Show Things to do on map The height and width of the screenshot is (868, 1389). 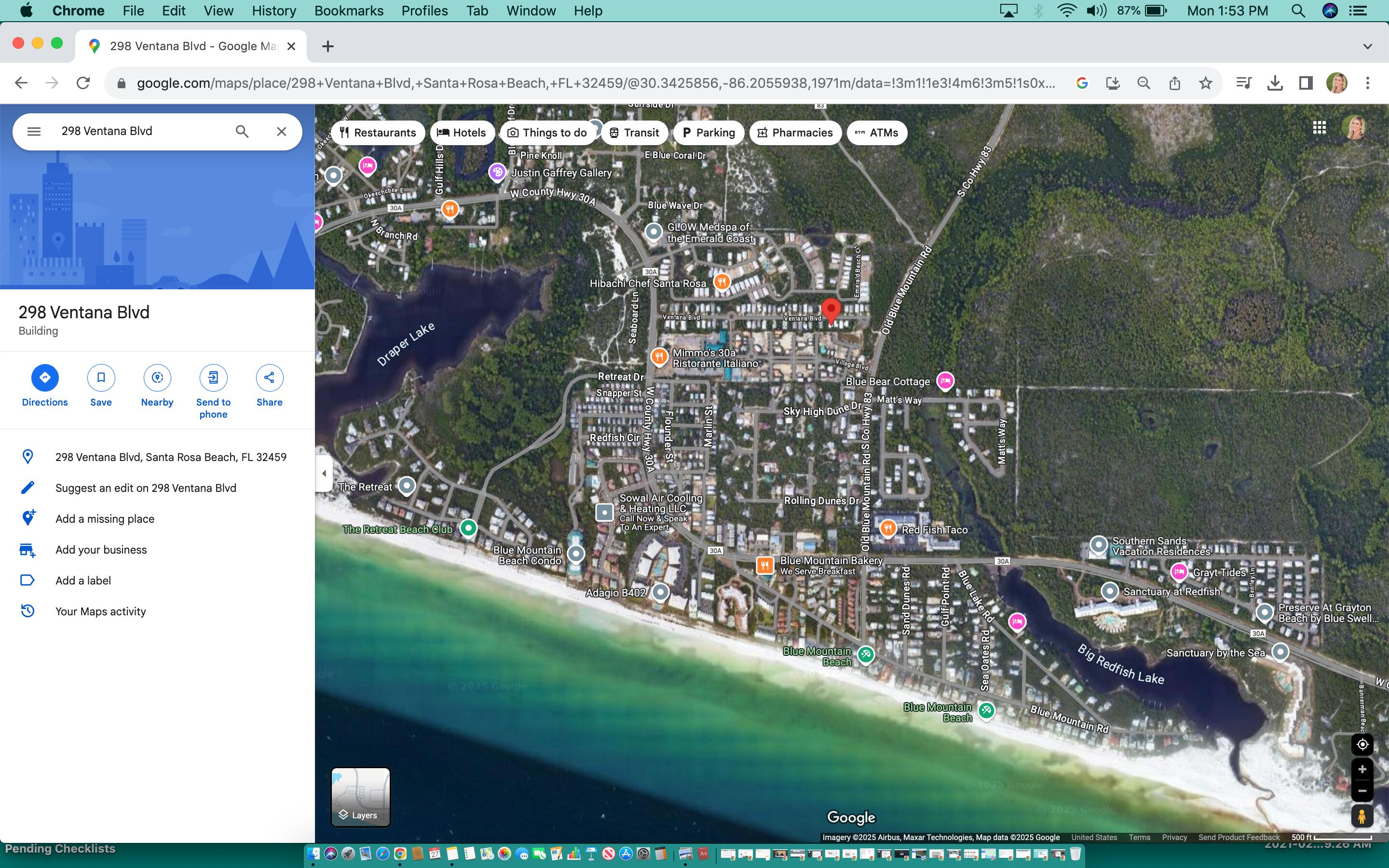547,133
